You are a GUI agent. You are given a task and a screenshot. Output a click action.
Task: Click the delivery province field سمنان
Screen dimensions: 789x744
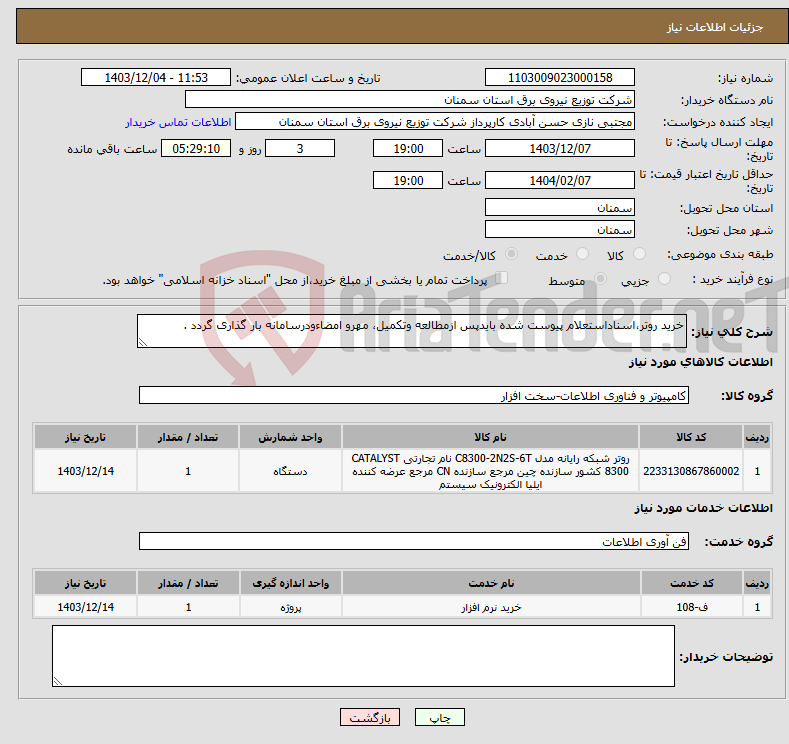[x=560, y=207]
